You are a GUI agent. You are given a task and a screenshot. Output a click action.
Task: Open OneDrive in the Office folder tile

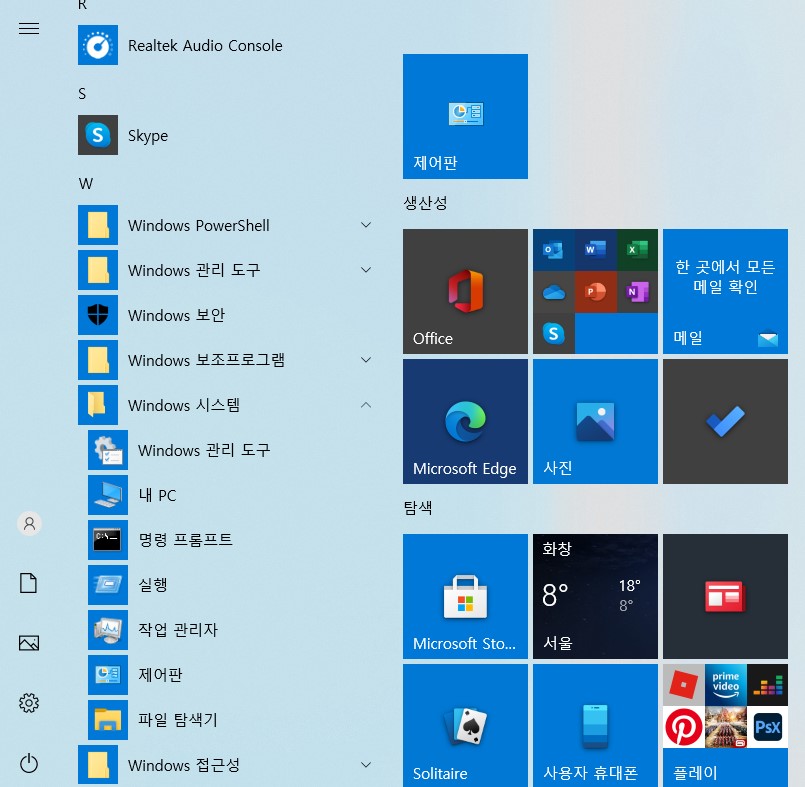tap(553, 292)
